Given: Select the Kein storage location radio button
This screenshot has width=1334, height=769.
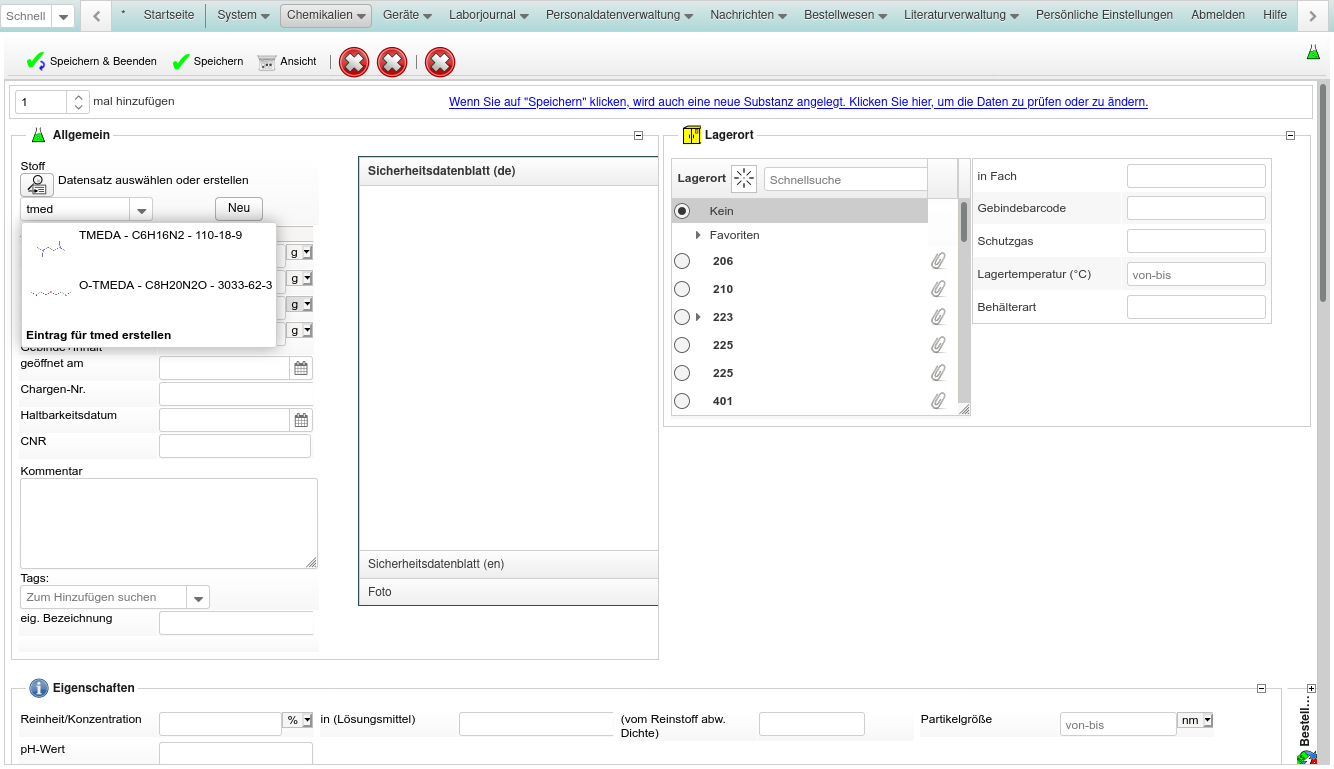Looking at the screenshot, I should (682, 211).
